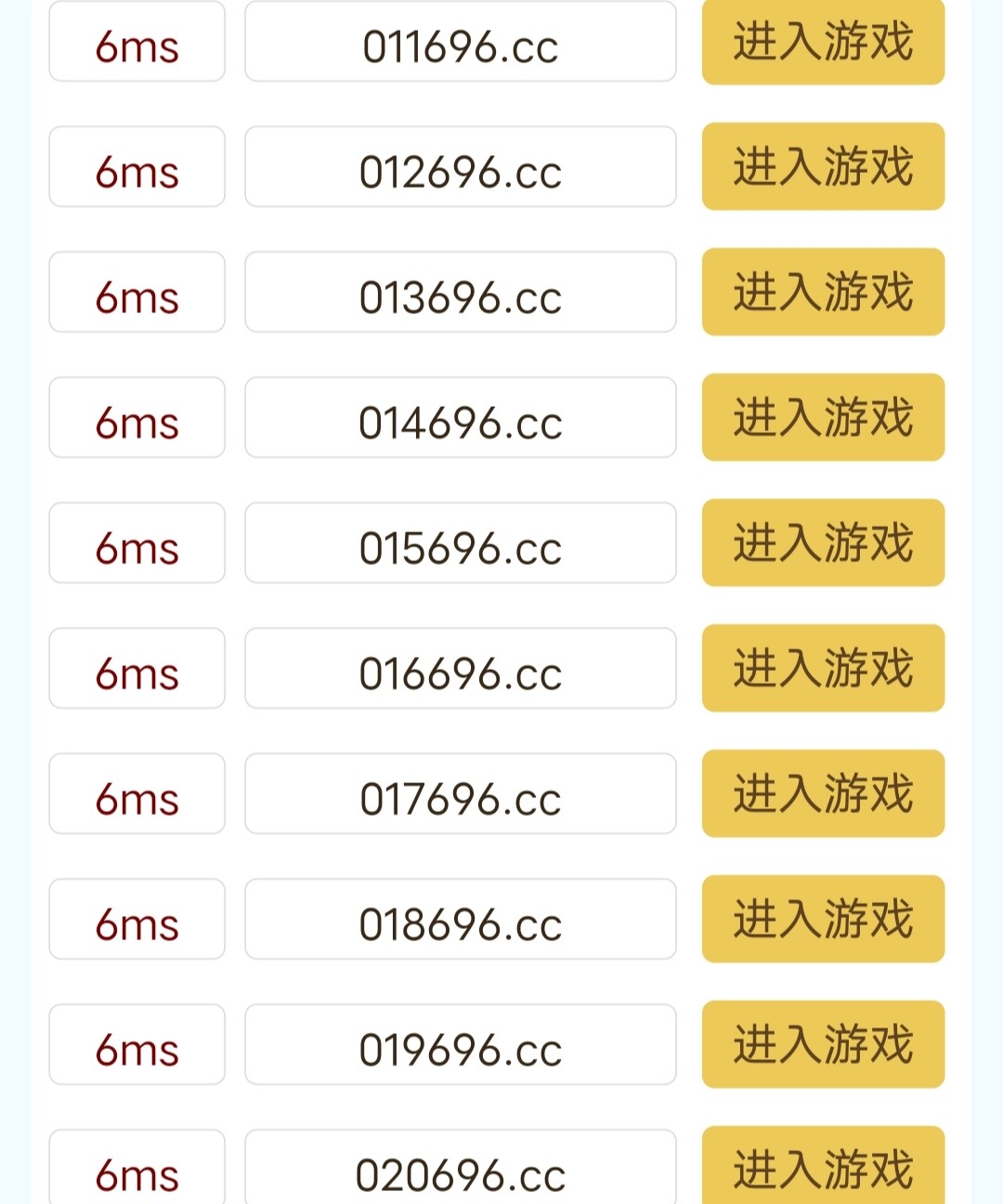Enter game on 018696.cc row
This screenshot has width=1003, height=1204.
[823, 919]
